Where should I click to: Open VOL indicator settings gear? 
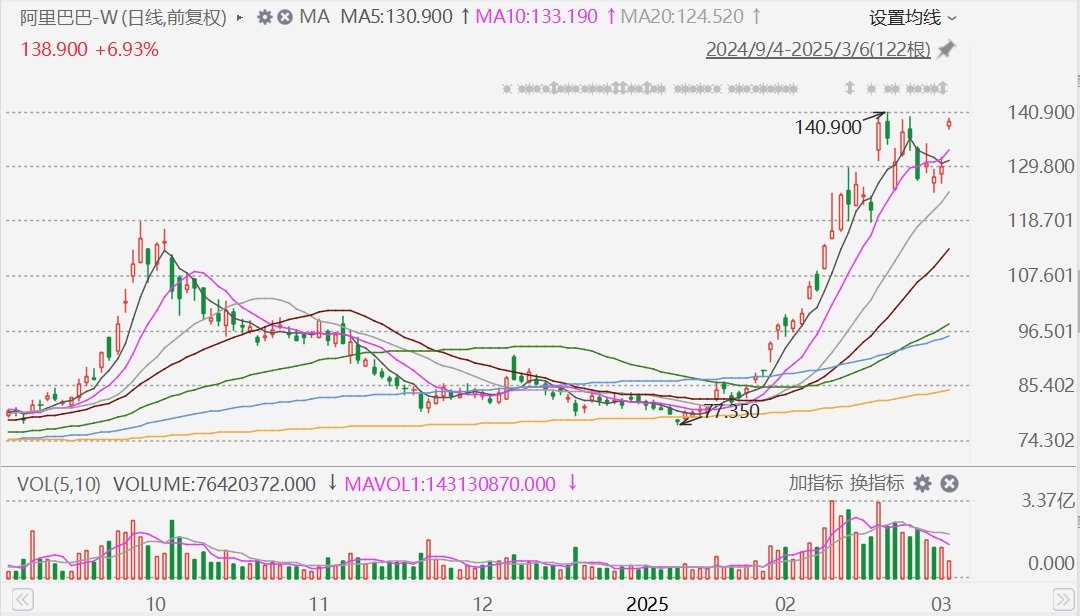(922, 484)
